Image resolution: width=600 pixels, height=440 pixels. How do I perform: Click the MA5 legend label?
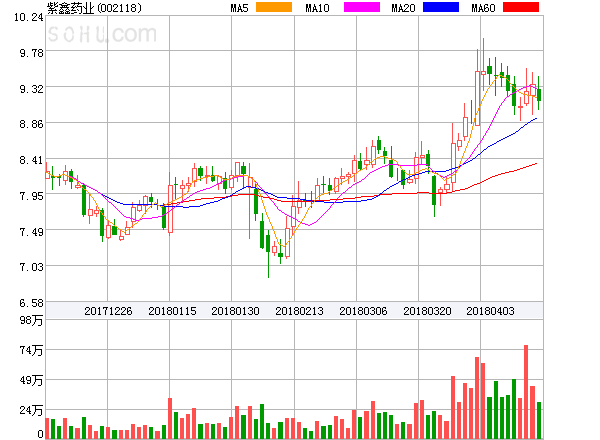240,8
